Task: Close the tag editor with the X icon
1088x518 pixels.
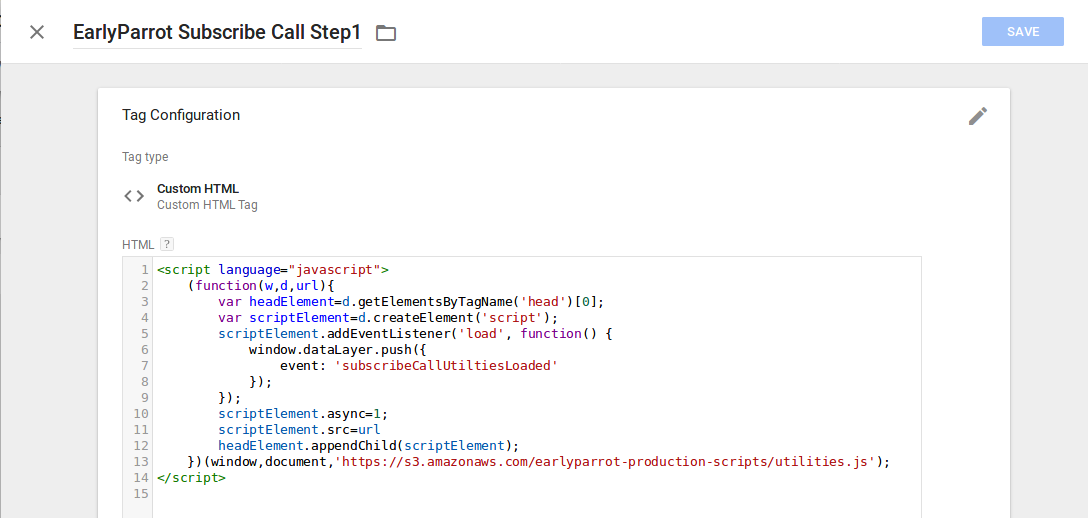Action: [37, 32]
